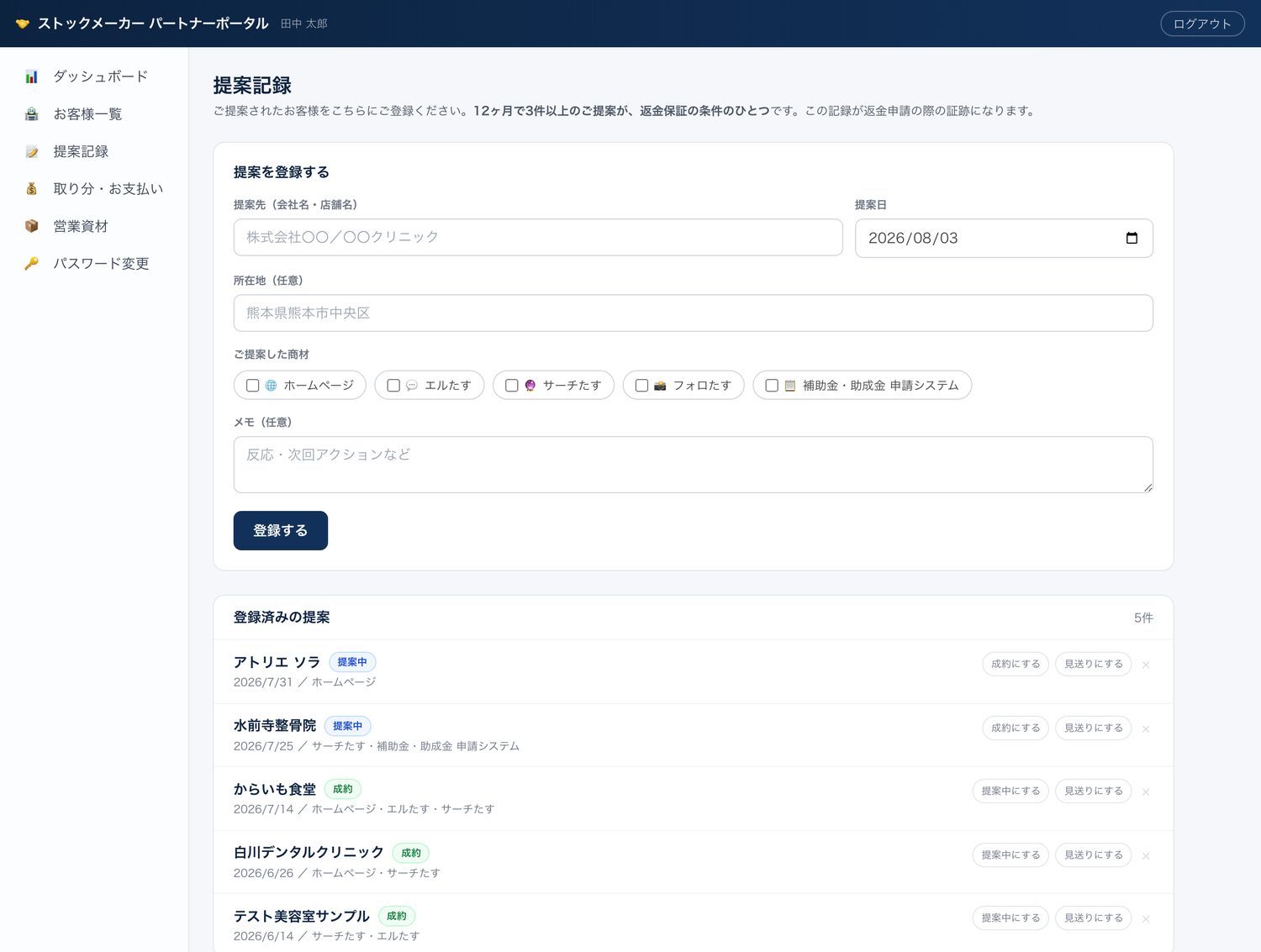This screenshot has width=1261, height=952.
Task: Delete the 水前寺整骨院 proposal with the × icon
Action: tap(1146, 728)
